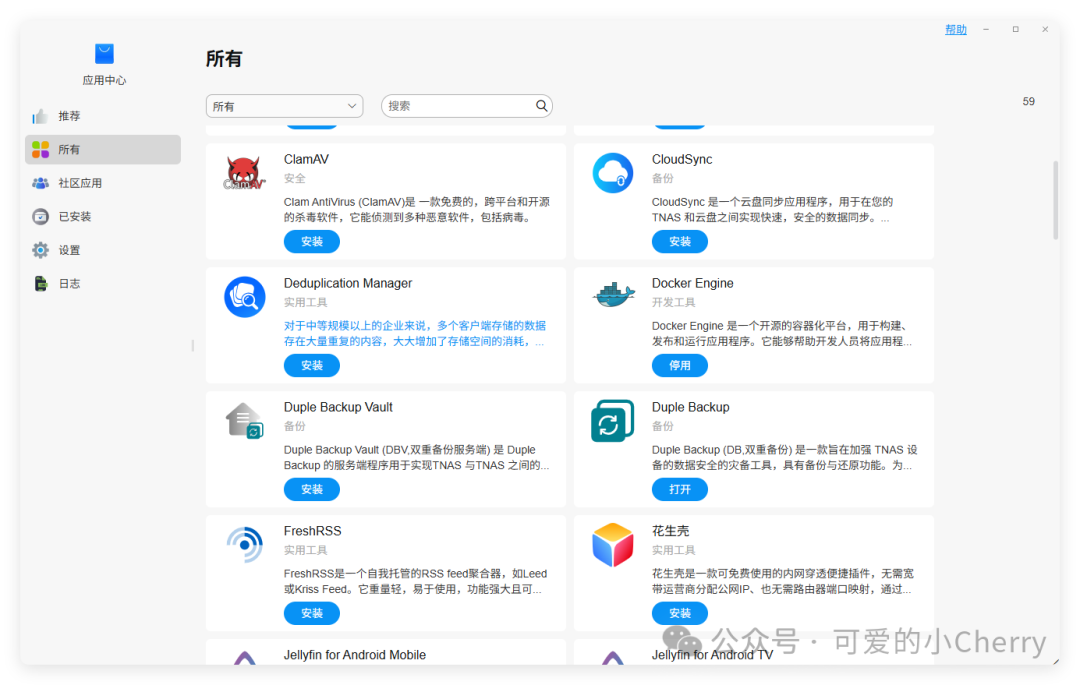This screenshot has height=685, width=1080.
Task: Click the blue Deduplication Manager description text
Action: pyautogui.click(x=415, y=333)
